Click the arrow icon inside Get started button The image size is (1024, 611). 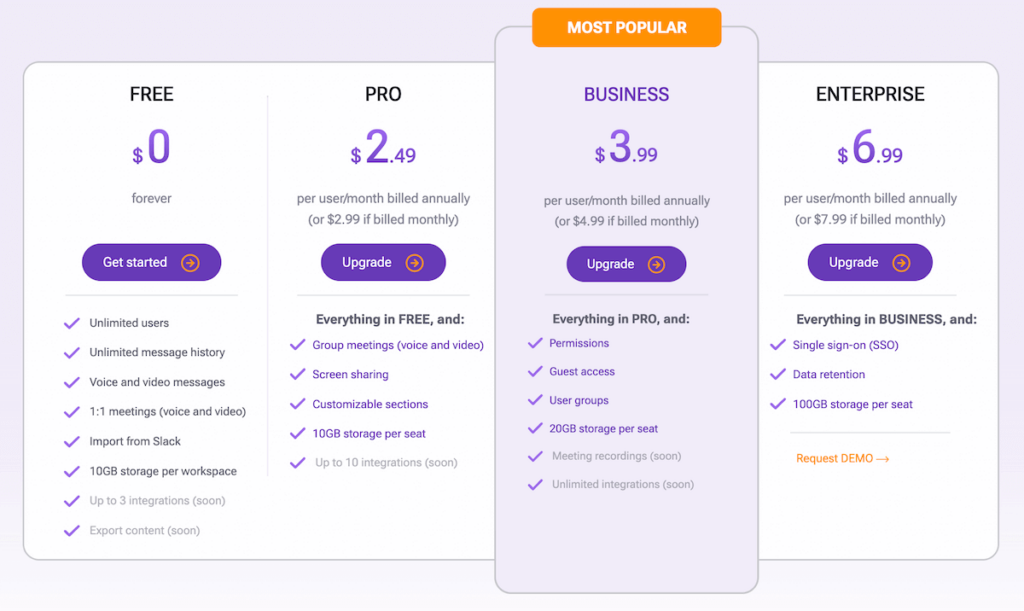click(x=188, y=262)
